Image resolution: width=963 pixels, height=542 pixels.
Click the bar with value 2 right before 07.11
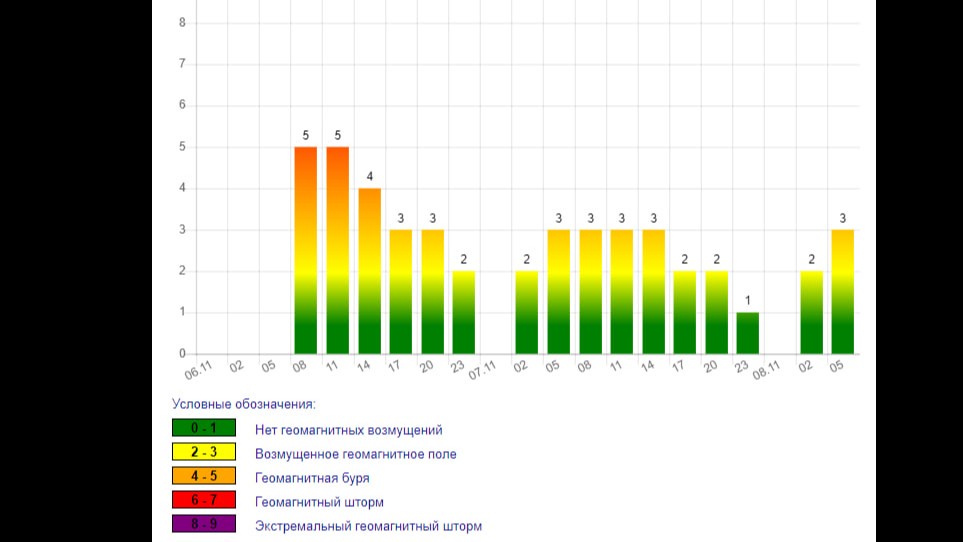[464, 312]
